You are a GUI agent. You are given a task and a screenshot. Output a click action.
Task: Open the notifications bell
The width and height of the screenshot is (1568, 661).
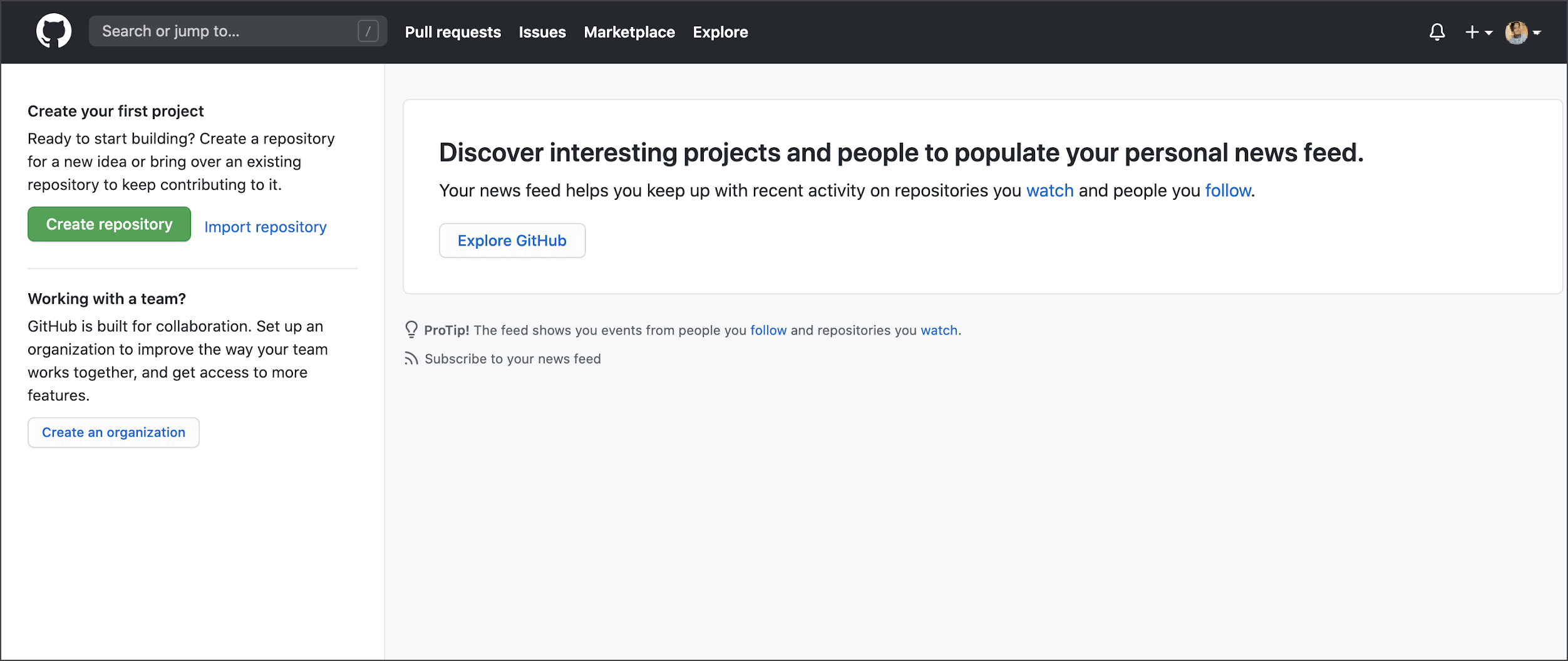pyautogui.click(x=1437, y=32)
